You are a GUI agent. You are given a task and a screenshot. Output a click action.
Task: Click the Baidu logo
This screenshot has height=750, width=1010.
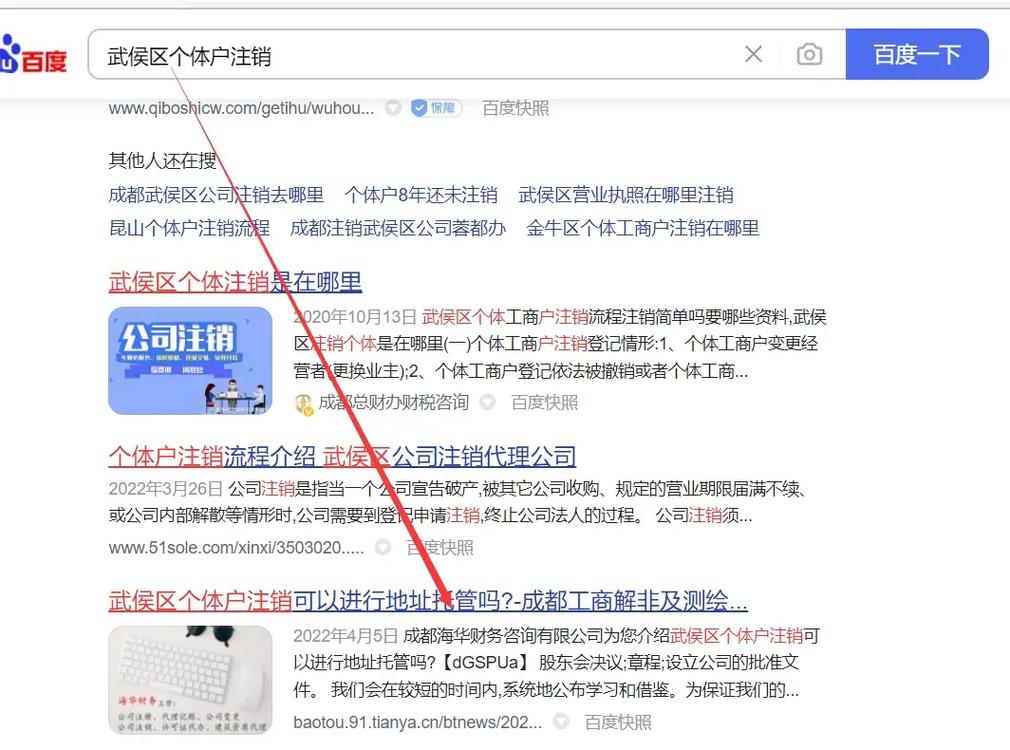pos(33,55)
